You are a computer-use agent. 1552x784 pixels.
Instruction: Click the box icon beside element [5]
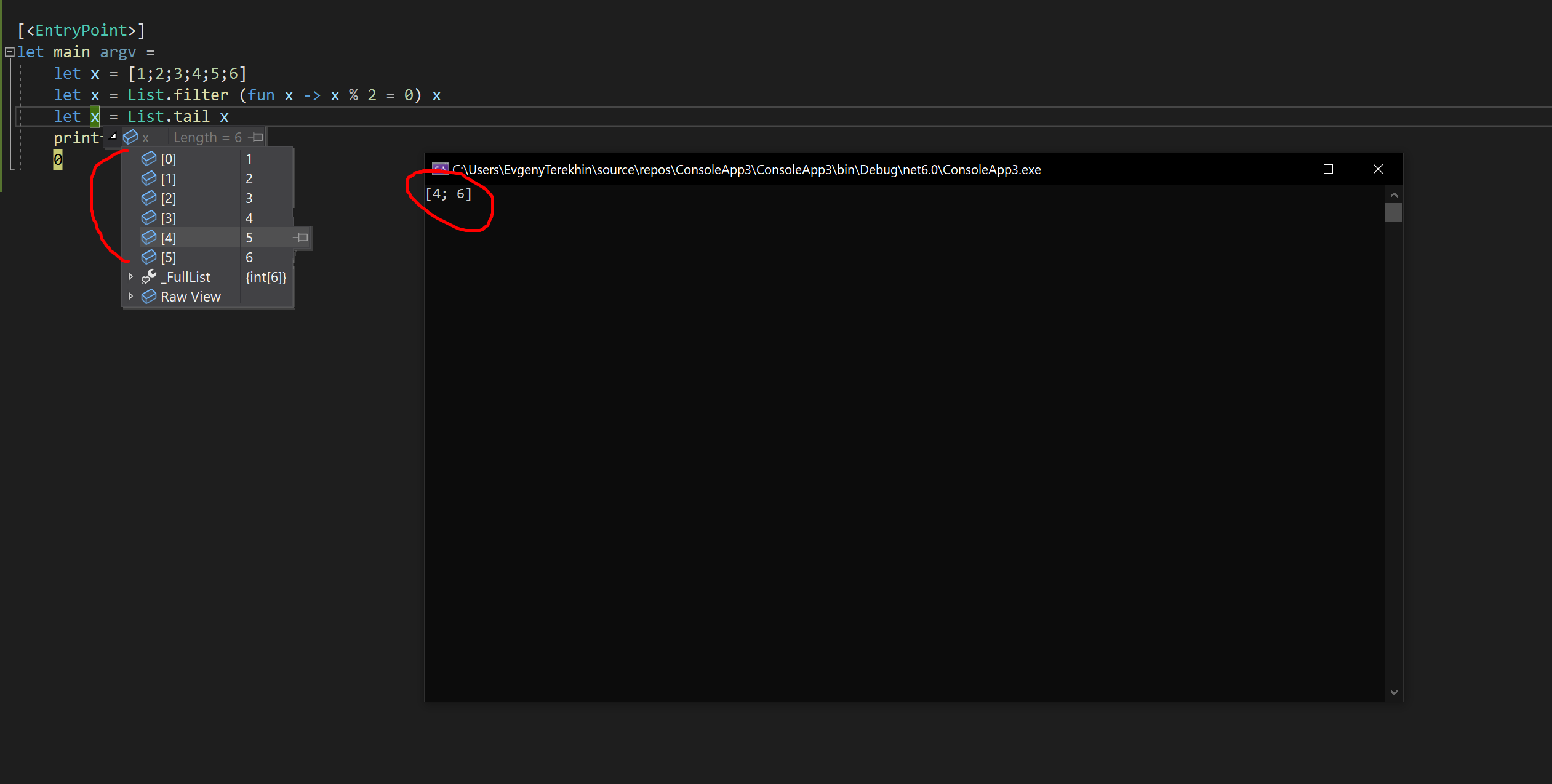[149, 257]
